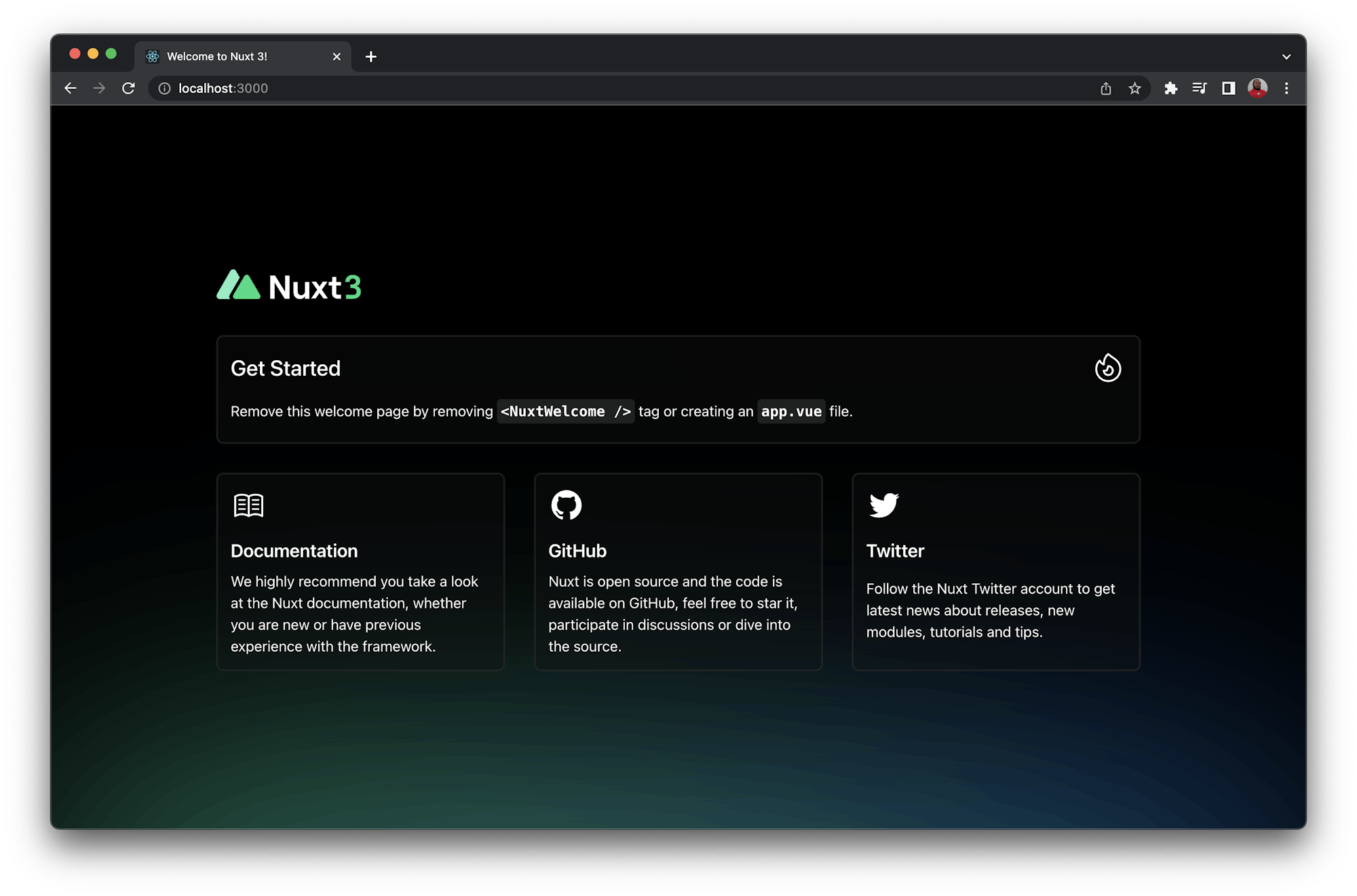The image size is (1357, 896).
Task: Select the Documentation book icon
Action: tap(248, 505)
